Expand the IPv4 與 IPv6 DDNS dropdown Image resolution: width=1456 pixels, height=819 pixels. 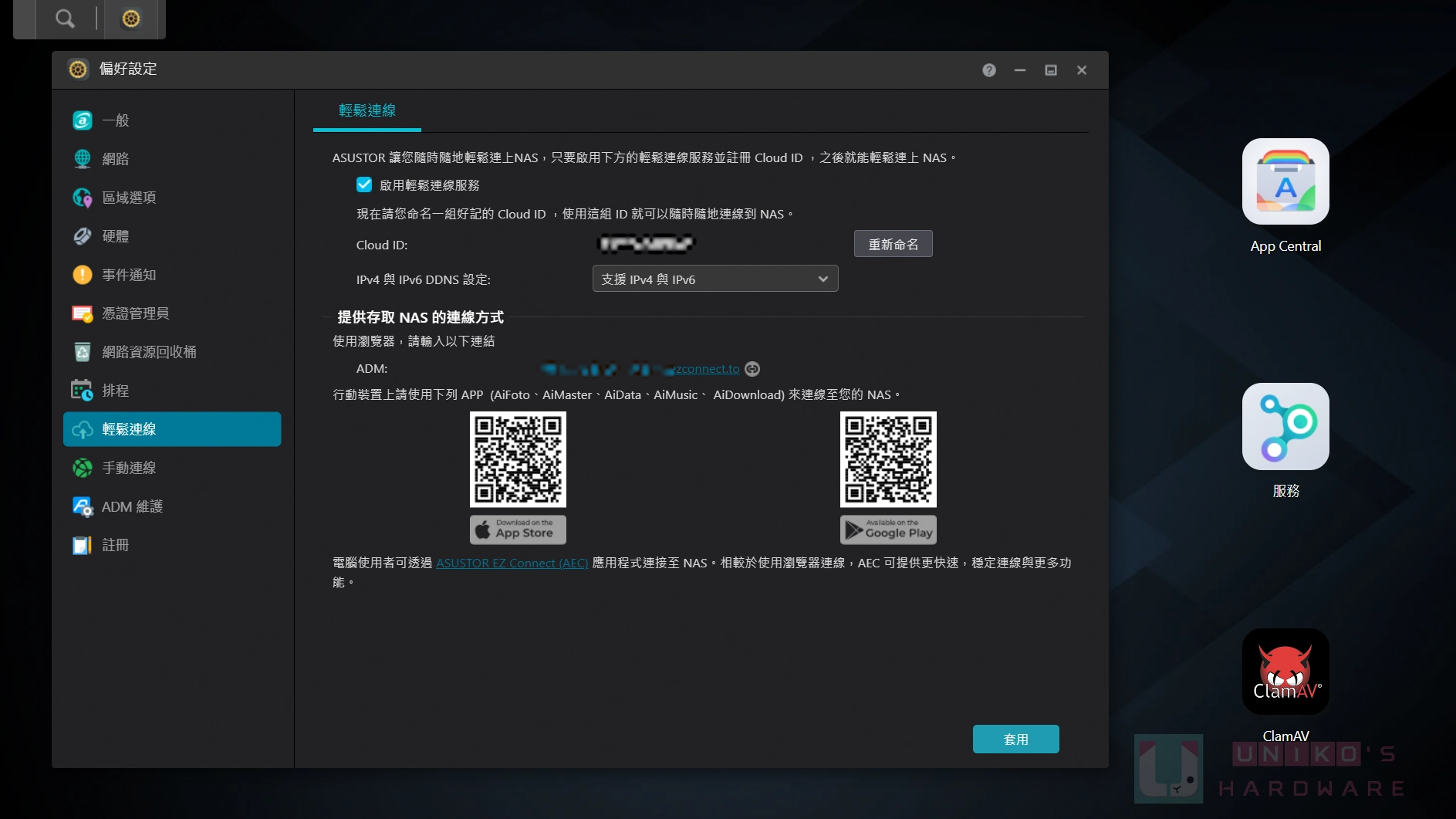pos(715,279)
